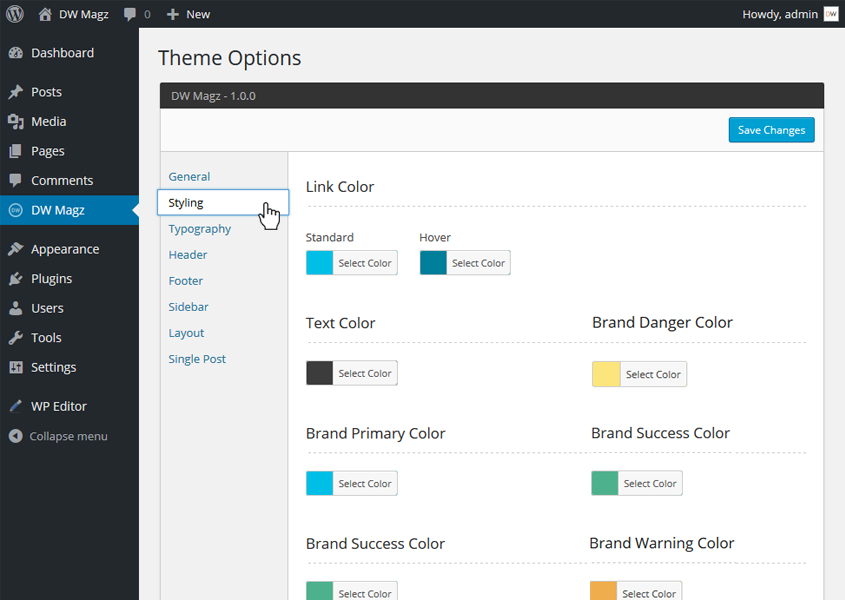Viewport: 845px width, 600px height.
Task: Click the Pages icon in sidebar
Action: tap(16, 151)
